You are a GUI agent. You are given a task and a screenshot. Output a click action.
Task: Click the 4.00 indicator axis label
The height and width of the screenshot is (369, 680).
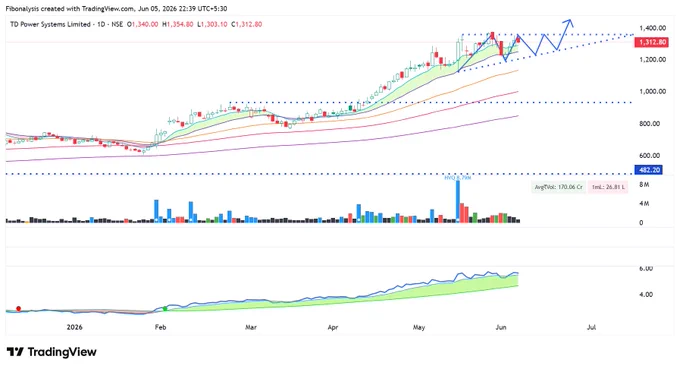click(x=646, y=294)
